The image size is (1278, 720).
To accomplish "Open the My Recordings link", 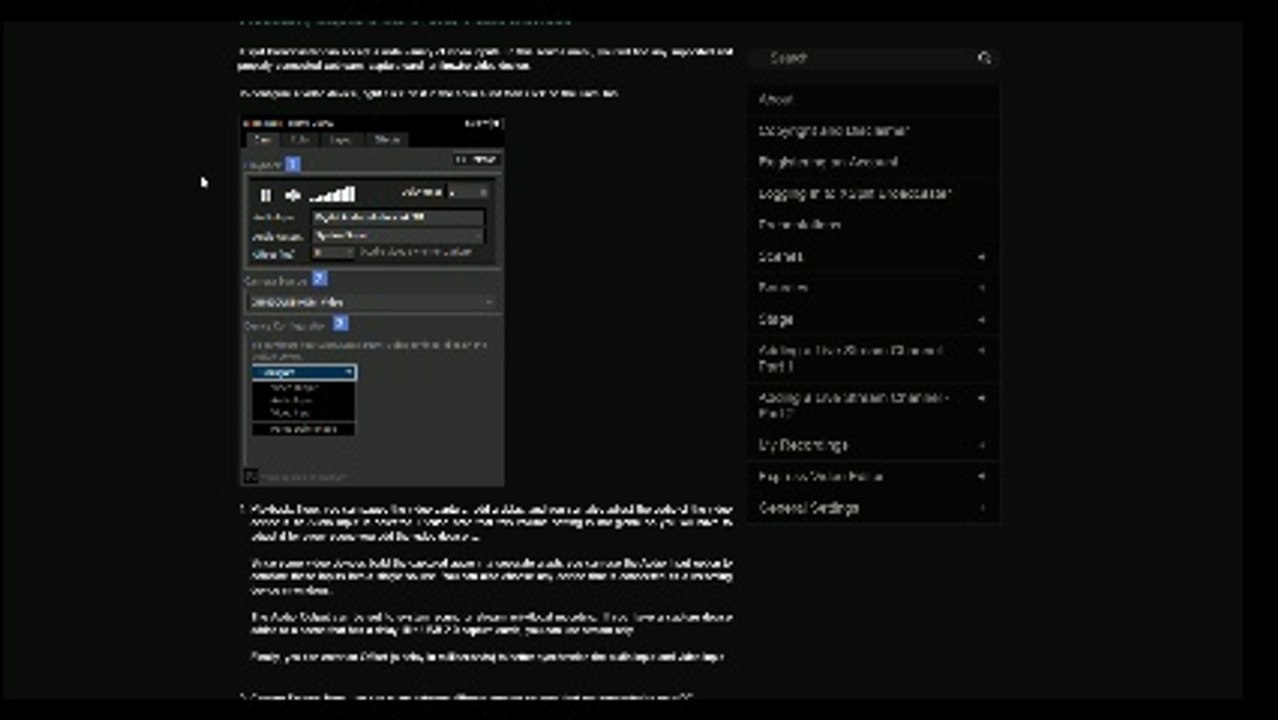I will pos(803,445).
